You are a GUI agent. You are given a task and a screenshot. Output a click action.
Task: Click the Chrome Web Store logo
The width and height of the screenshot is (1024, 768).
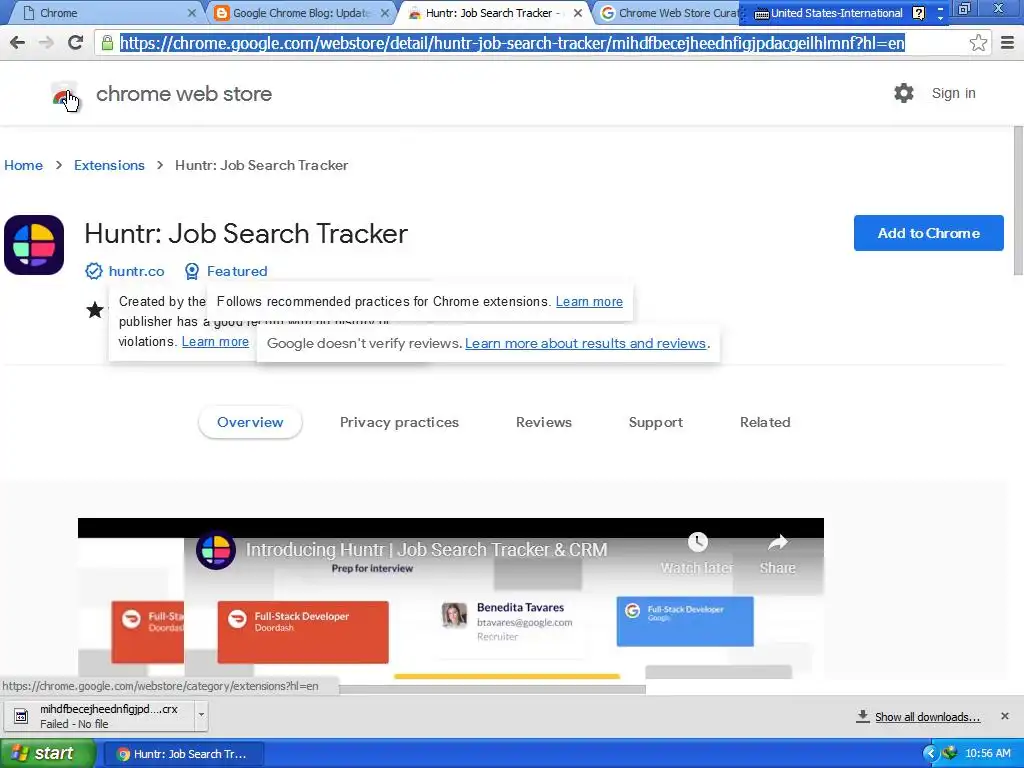click(64, 96)
